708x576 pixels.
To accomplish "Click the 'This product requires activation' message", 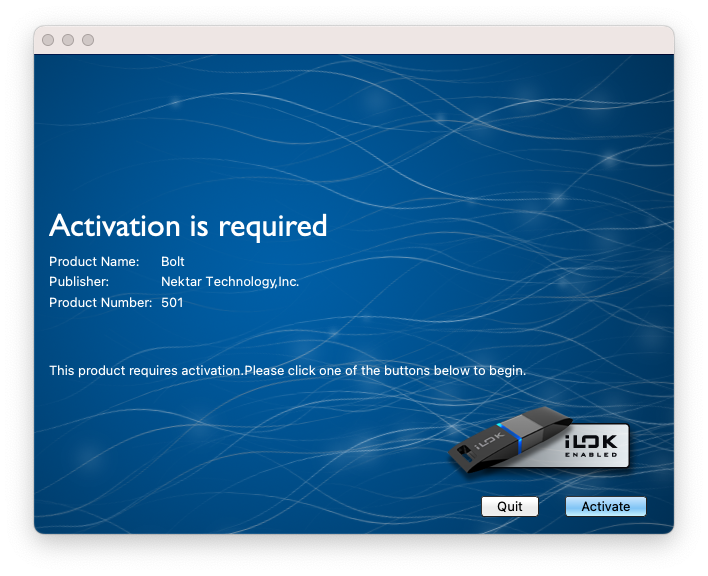I will (288, 371).
